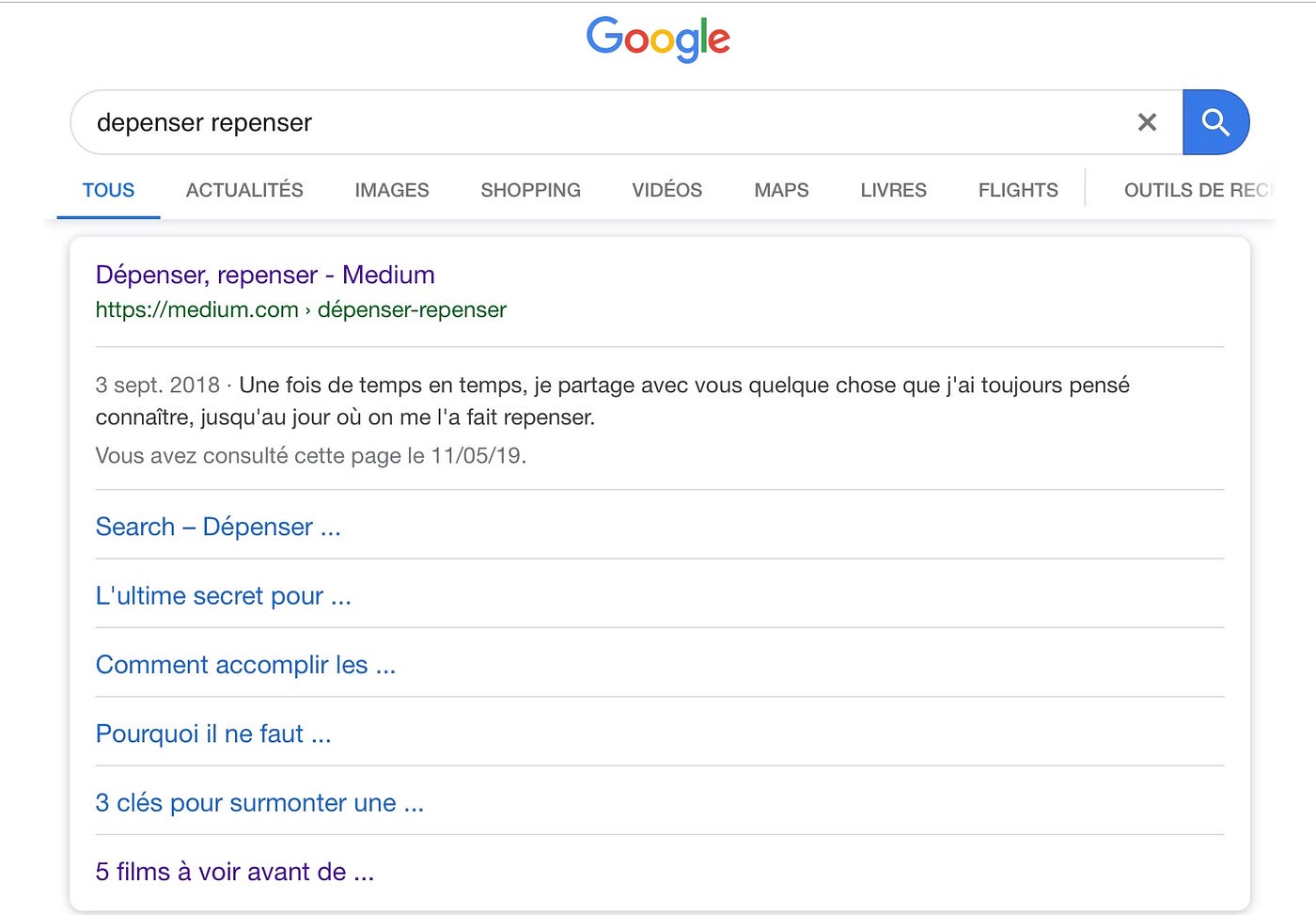Viewport: 1316px width, 915px height.
Task: Open the 'Comment accomplir les ...' sitelink
Action: (x=245, y=665)
